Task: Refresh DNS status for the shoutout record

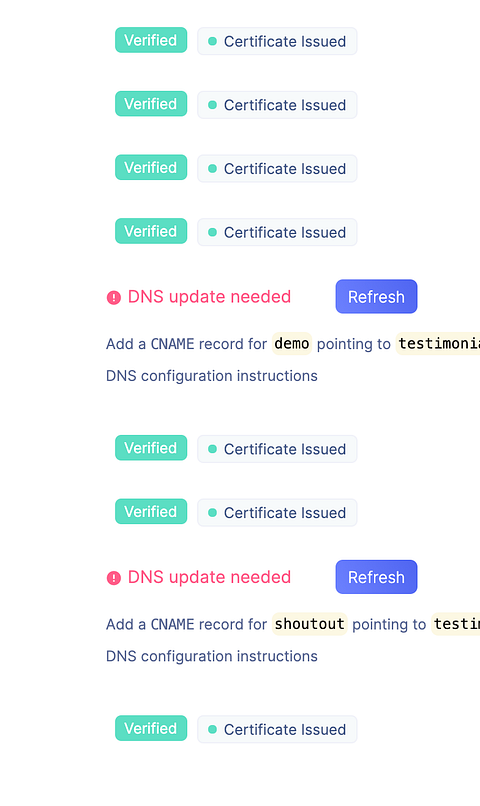Action: pyautogui.click(x=376, y=577)
